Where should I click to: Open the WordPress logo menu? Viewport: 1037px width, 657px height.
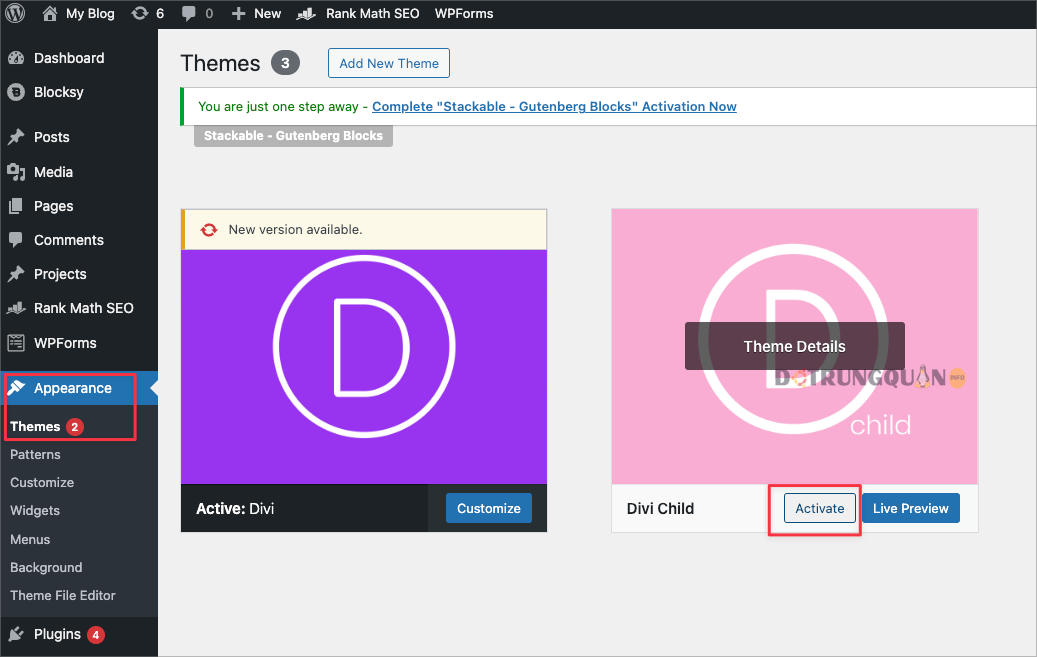pyautogui.click(x=15, y=13)
